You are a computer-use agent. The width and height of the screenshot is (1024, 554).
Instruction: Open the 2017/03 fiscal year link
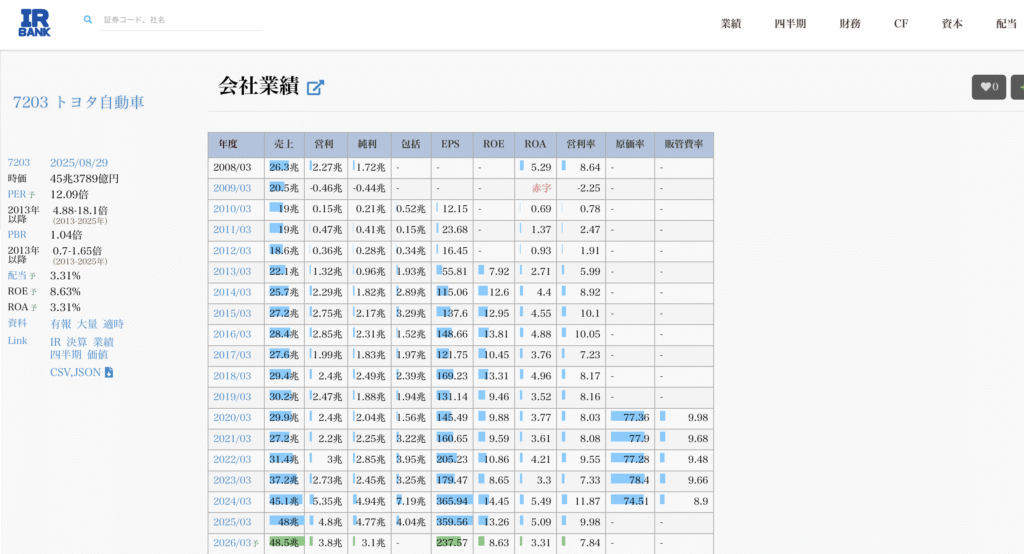pyautogui.click(x=232, y=355)
